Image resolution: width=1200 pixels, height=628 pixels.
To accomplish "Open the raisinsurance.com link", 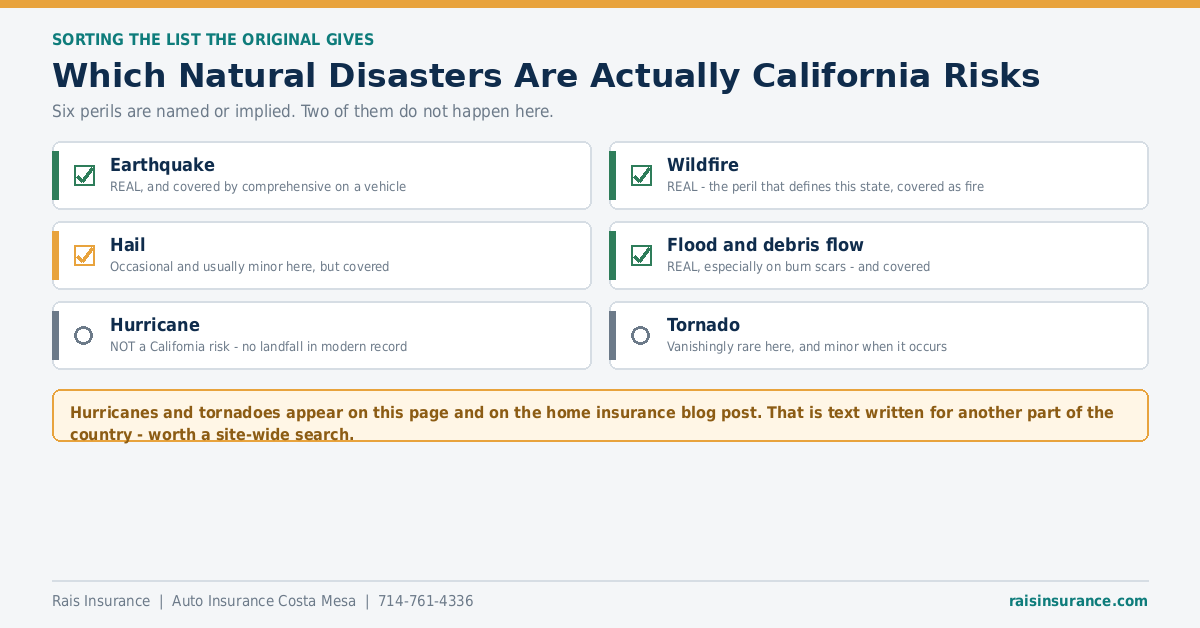I will click(1078, 601).
